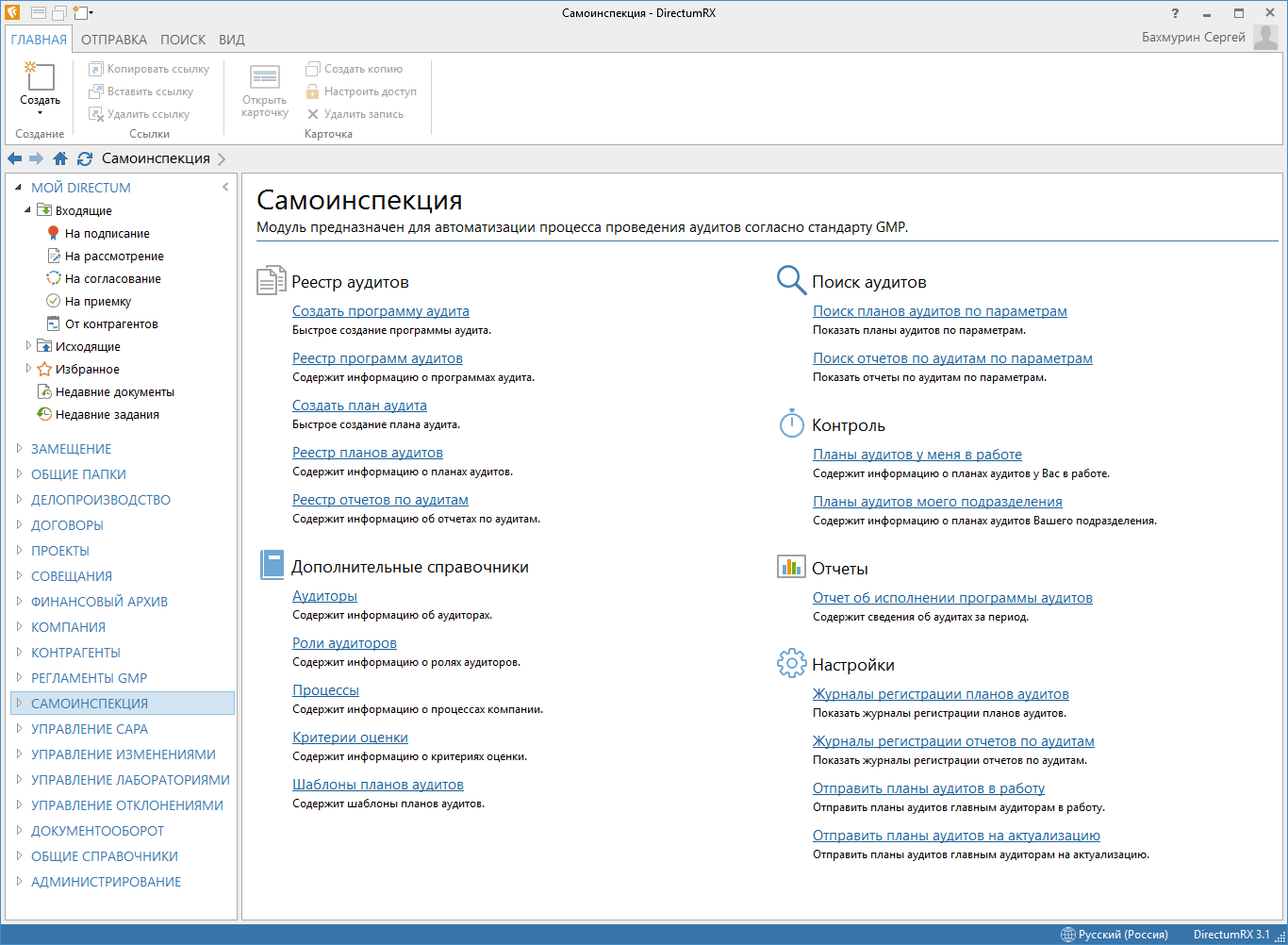1288x945 pixels.
Task: Switch to the ГЛАВНАЯ ribbon tab
Action: [x=39, y=40]
